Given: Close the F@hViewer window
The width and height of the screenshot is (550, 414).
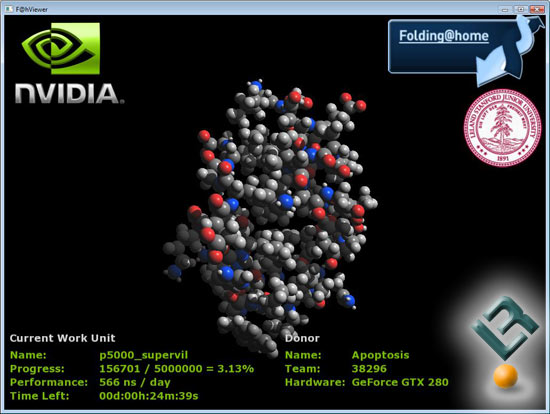Looking at the screenshot, I should point(537,9).
